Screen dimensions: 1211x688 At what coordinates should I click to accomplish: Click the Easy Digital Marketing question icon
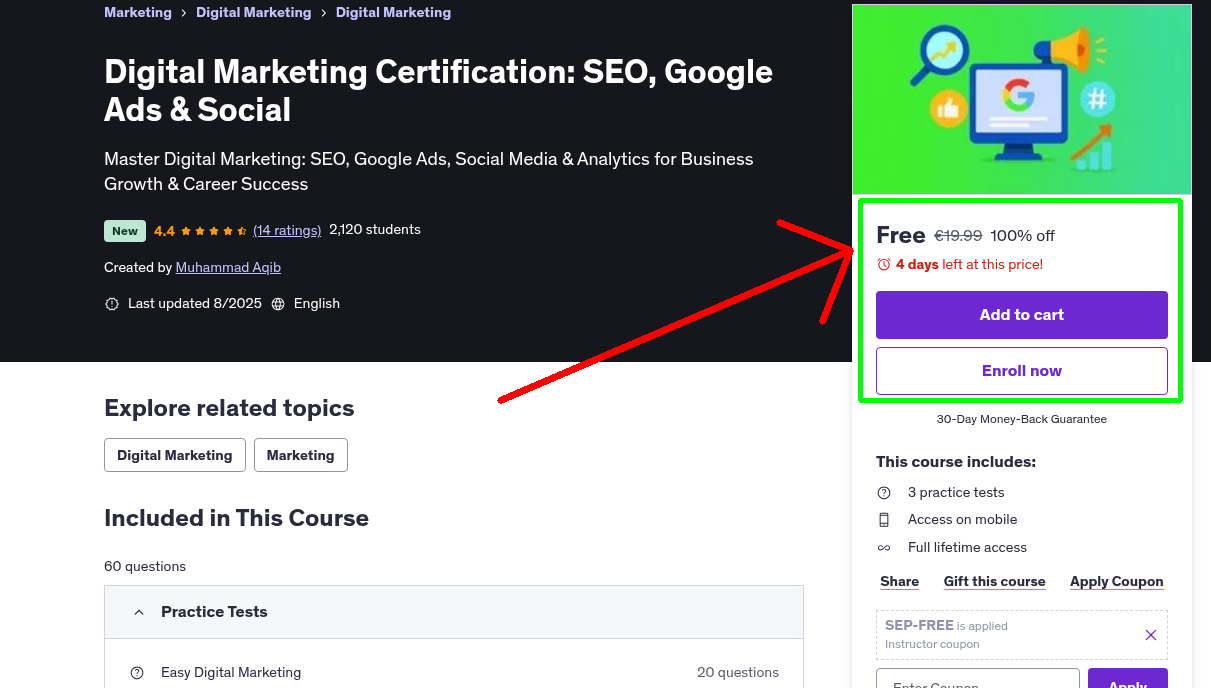pos(138,673)
